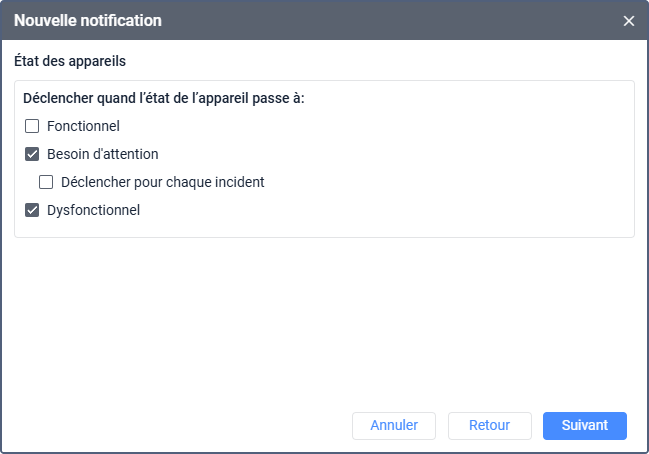The height and width of the screenshot is (454, 649).
Task: Uncheck the Dysfonctionnel checkbox
Action: coord(32,211)
